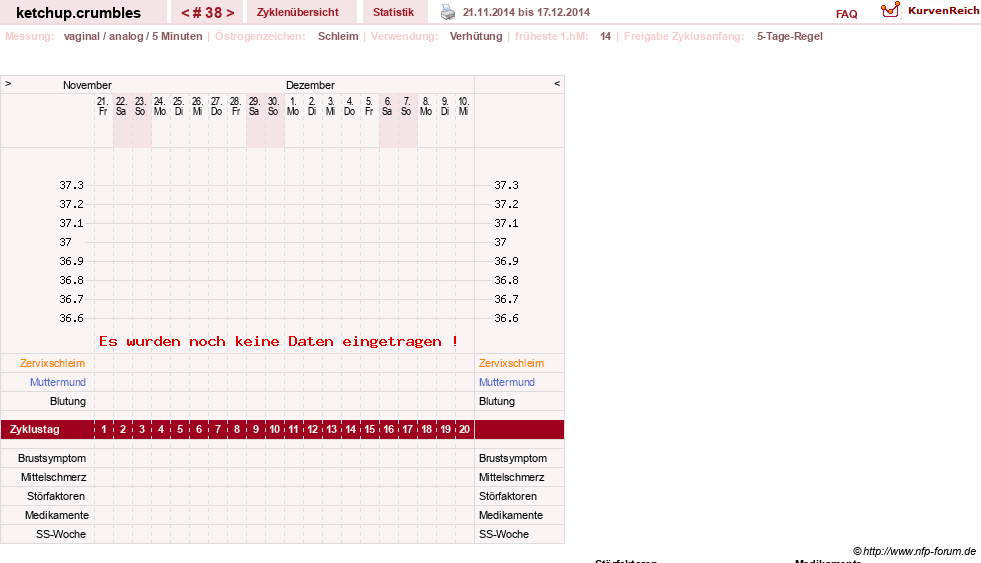Screen dimensions: 981x563
Task: Open the KurvenReich logo link
Action: [930, 11]
